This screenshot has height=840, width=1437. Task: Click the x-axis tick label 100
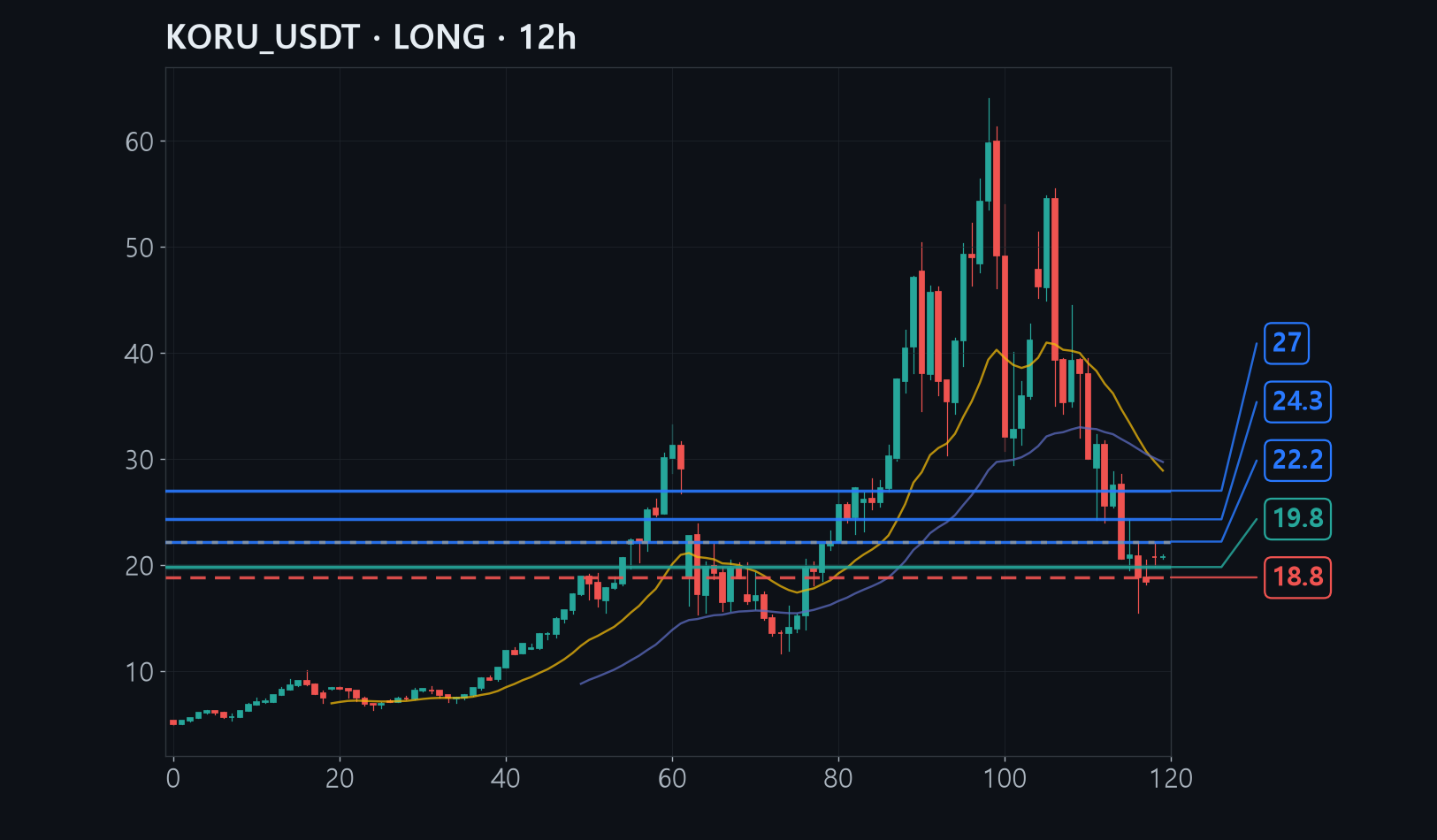point(1005,778)
